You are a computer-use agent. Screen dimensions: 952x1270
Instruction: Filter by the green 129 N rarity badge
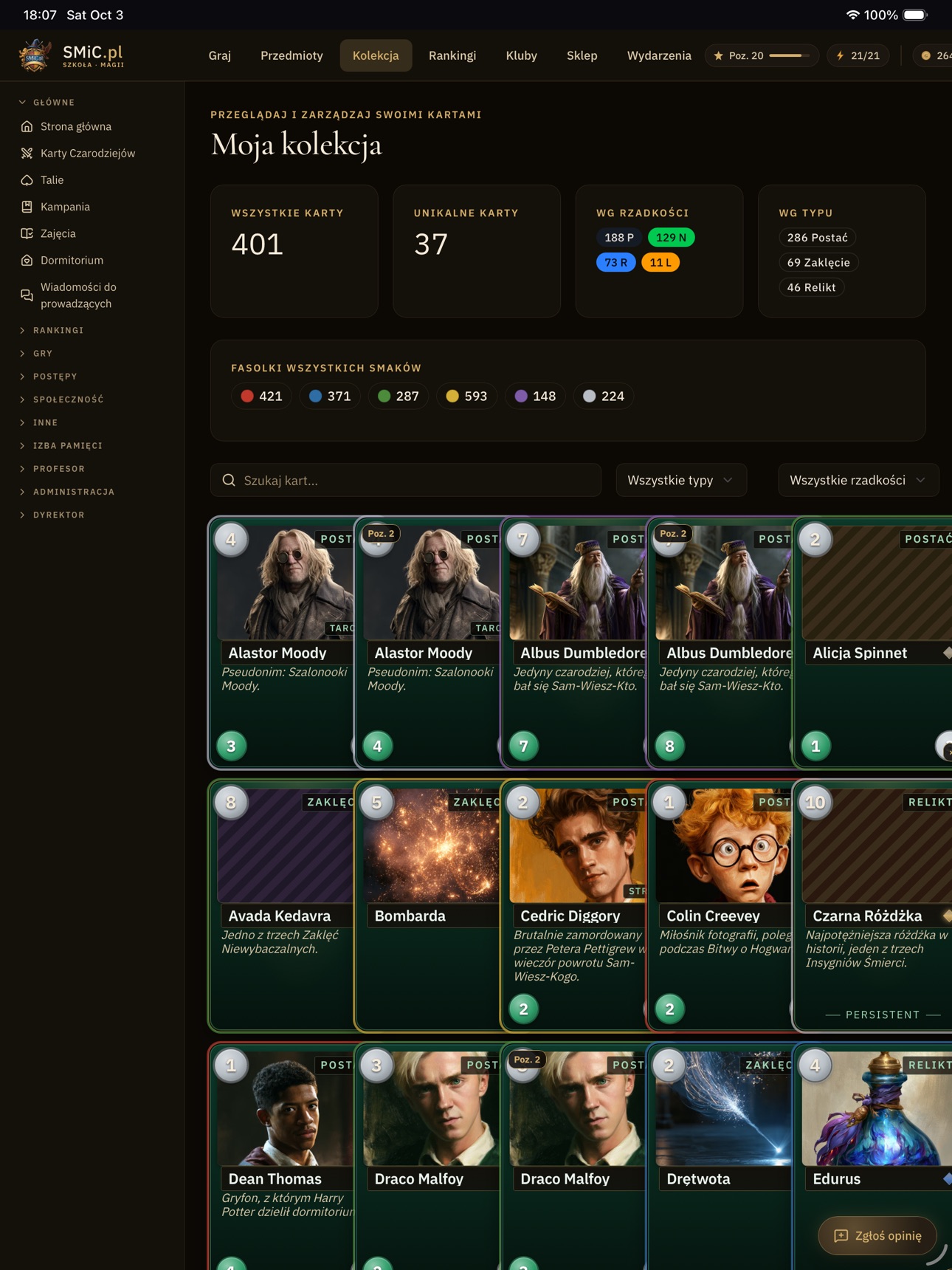point(672,237)
